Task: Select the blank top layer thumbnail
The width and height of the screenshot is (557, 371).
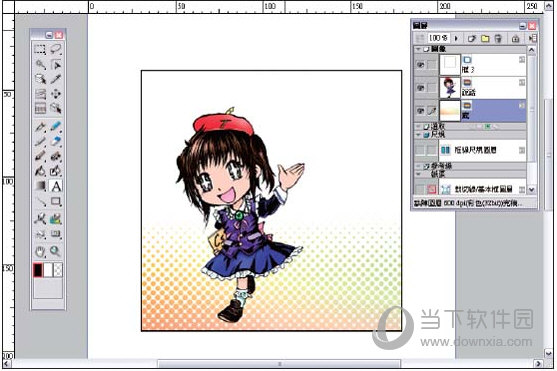Action: pyautogui.click(x=450, y=65)
